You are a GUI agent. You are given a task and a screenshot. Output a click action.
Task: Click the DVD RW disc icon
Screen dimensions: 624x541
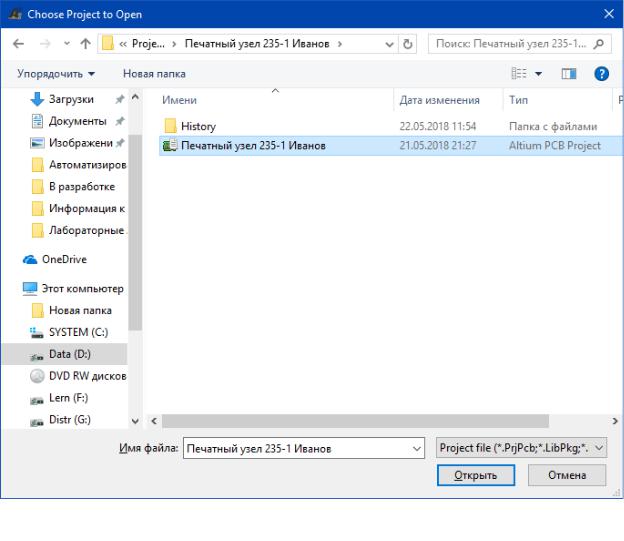(x=37, y=376)
